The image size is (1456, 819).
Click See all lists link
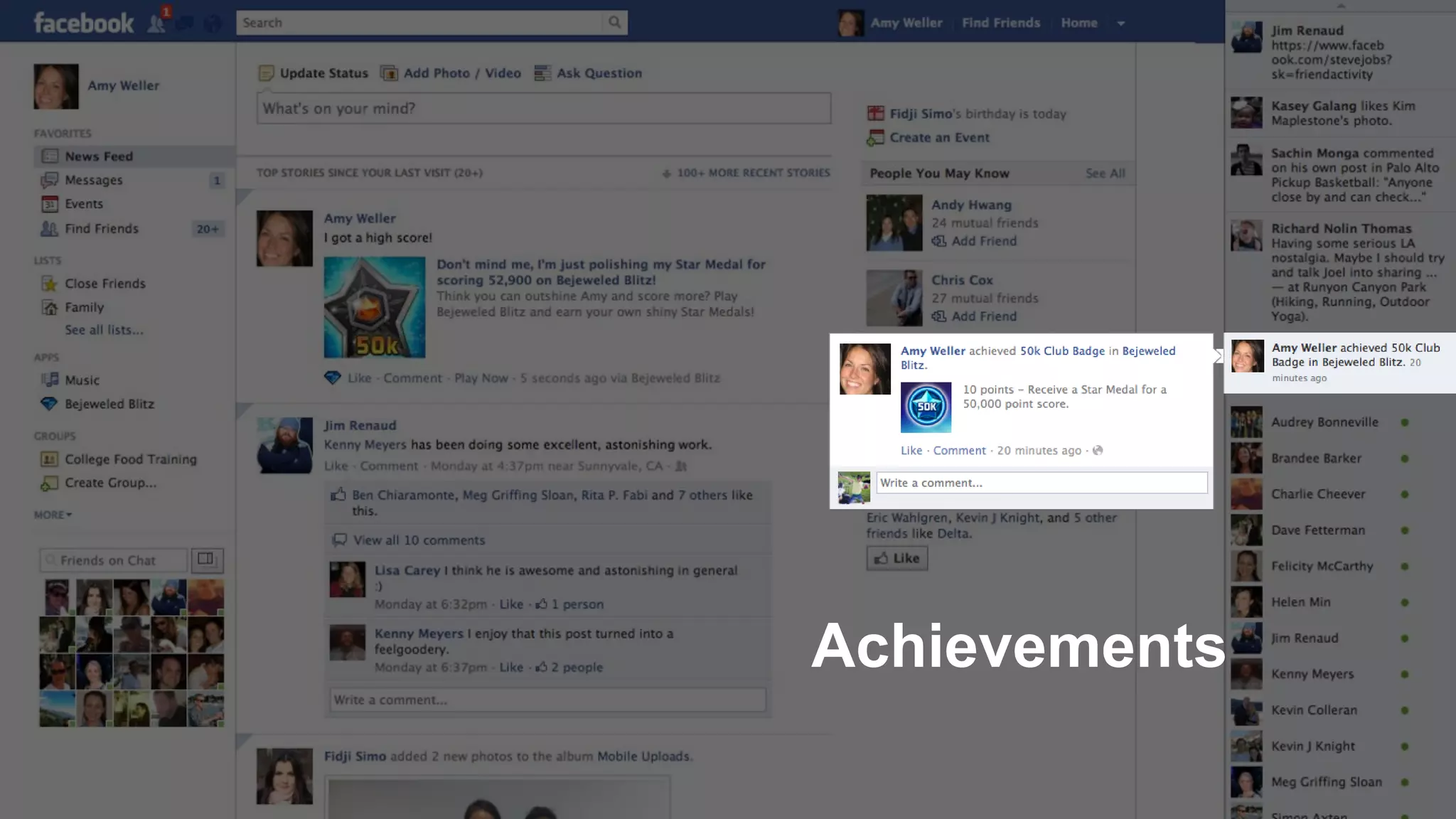104,330
